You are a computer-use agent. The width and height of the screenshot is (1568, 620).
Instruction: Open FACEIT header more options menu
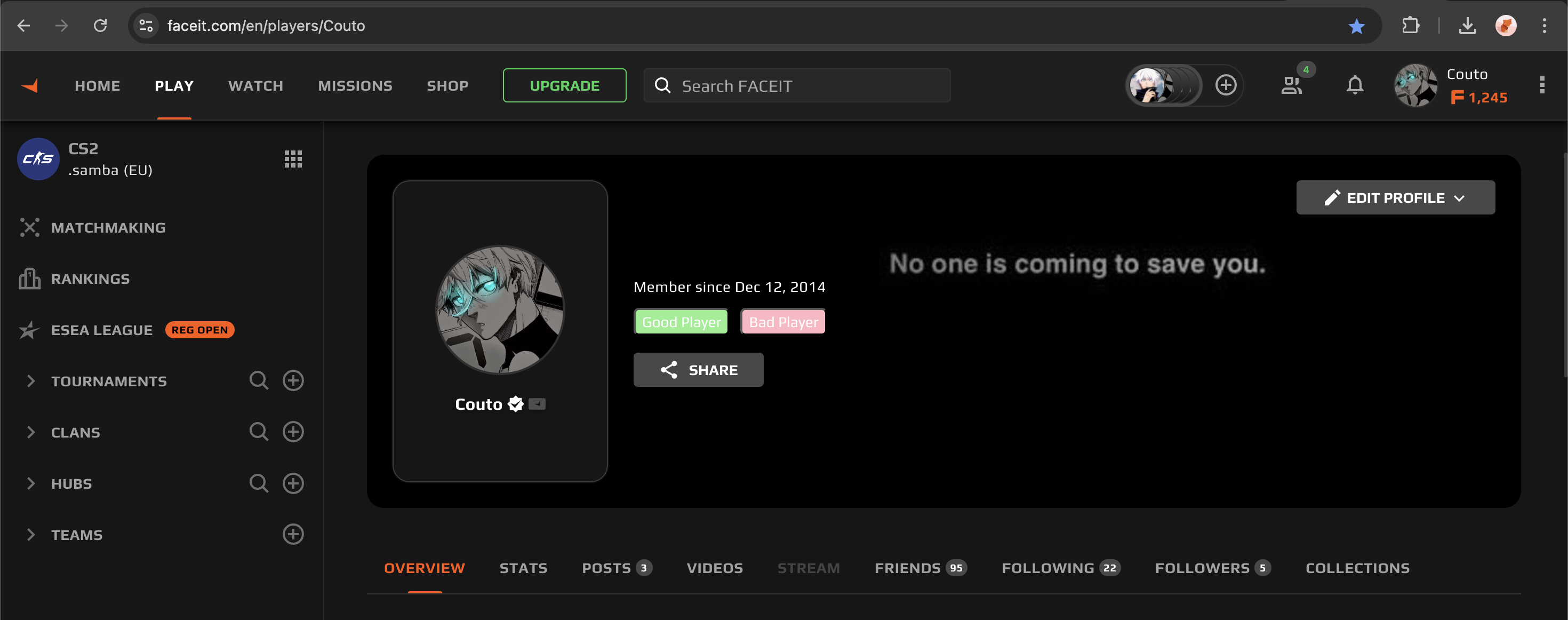point(1542,85)
